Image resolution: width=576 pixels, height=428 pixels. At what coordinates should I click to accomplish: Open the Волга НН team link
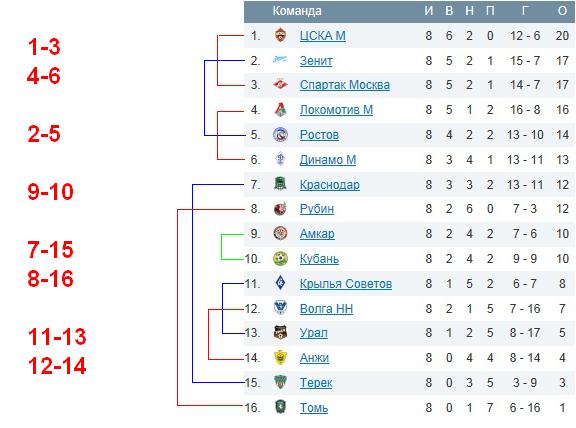(326, 309)
